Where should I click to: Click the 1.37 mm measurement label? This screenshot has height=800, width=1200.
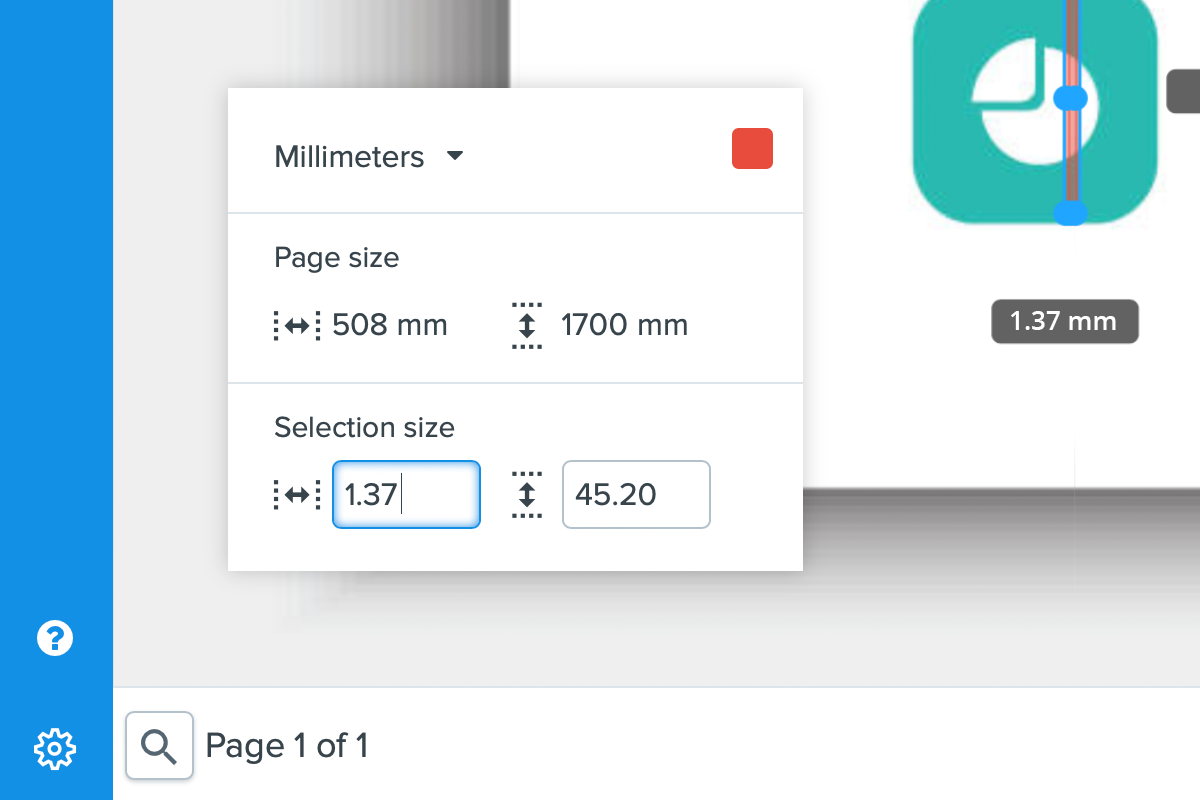pyautogui.click(x=1064, y=322)
